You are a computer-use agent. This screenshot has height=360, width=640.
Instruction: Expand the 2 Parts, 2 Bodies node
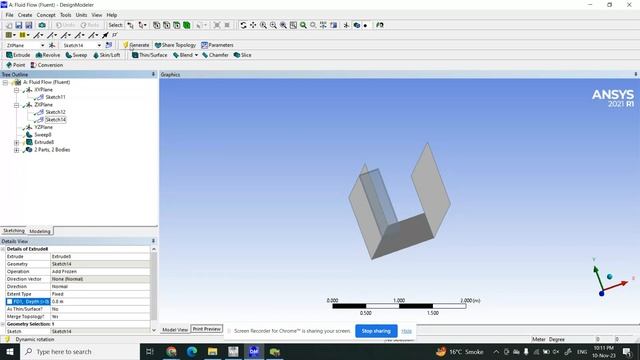click(16, 150)
